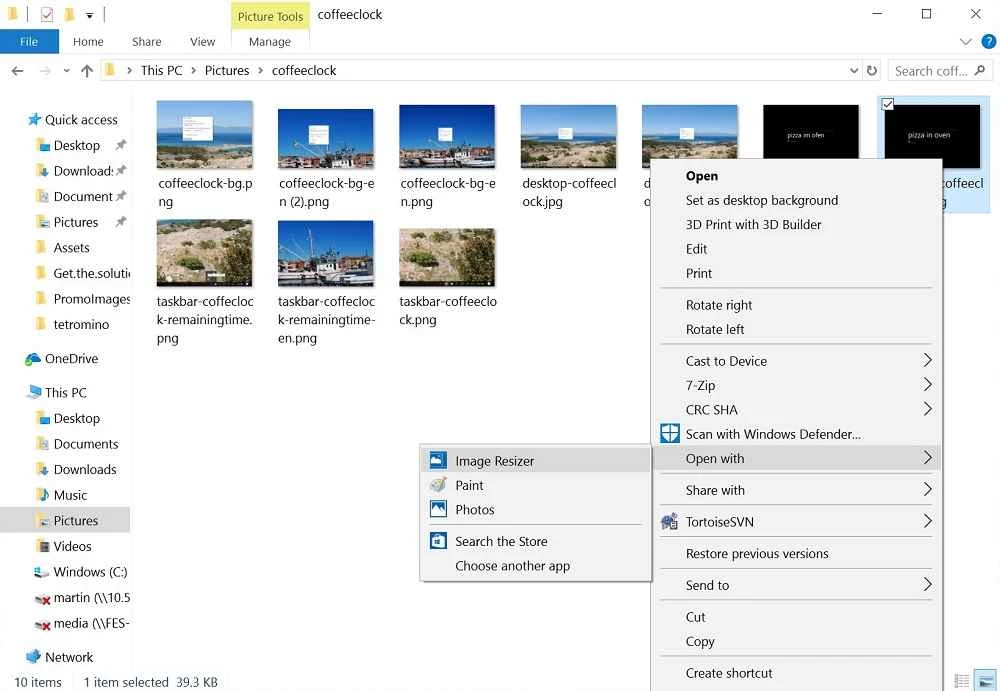This screenshot has width=1000, height=691.
Task: Click the Pictures breadcrumb in address bar
Action: pyautogui.click(x=227, y=71)
